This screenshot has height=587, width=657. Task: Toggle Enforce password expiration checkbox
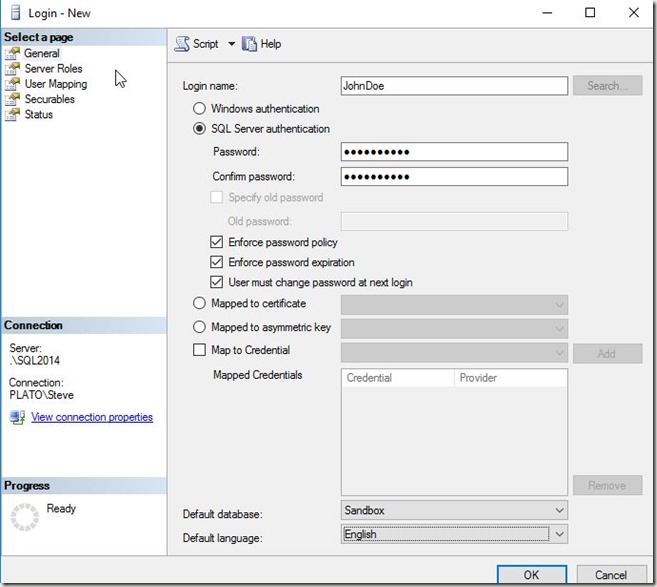point(217,262)
